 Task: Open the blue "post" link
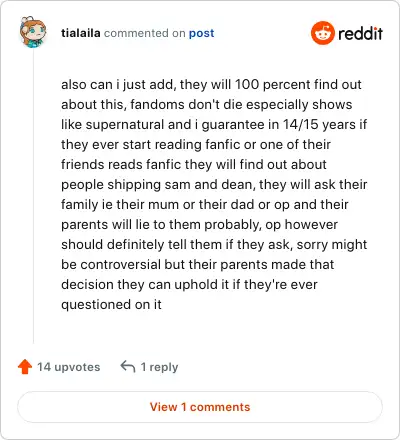[x=201, y=33]
